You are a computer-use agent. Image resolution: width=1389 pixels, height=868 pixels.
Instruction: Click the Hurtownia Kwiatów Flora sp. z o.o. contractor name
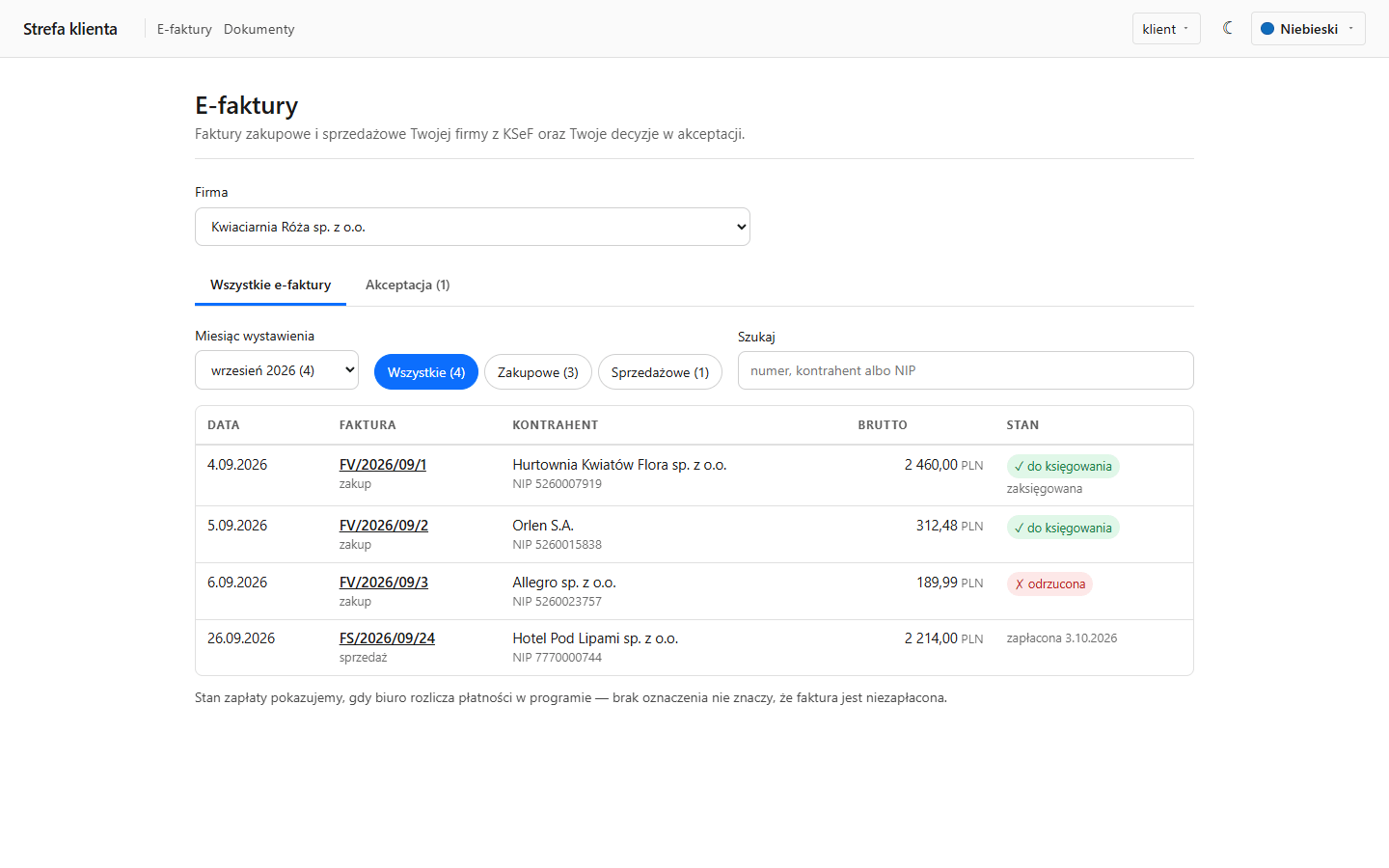[x=619, y=465]
